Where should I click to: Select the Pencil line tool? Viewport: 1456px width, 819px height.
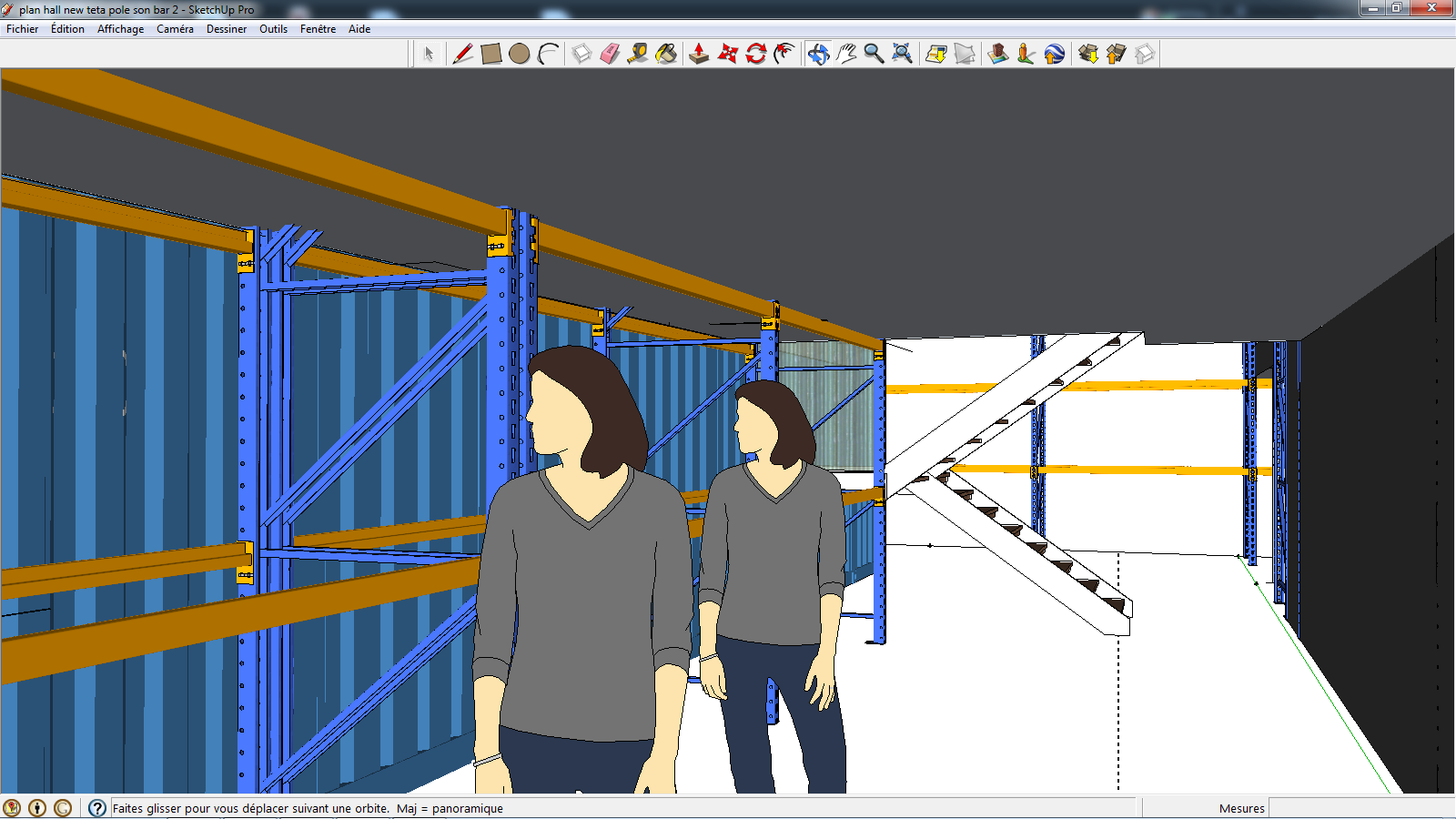(462, 54)
